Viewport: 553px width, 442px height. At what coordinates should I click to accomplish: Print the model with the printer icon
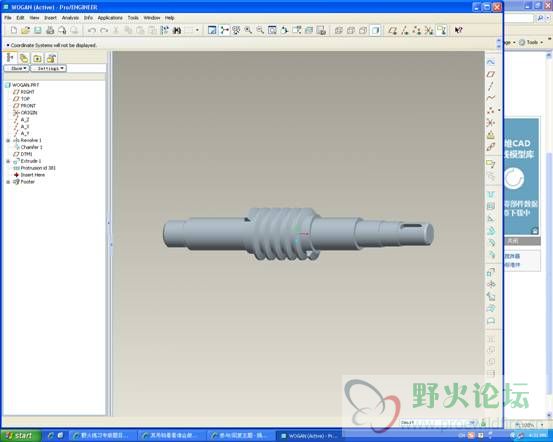50,30
